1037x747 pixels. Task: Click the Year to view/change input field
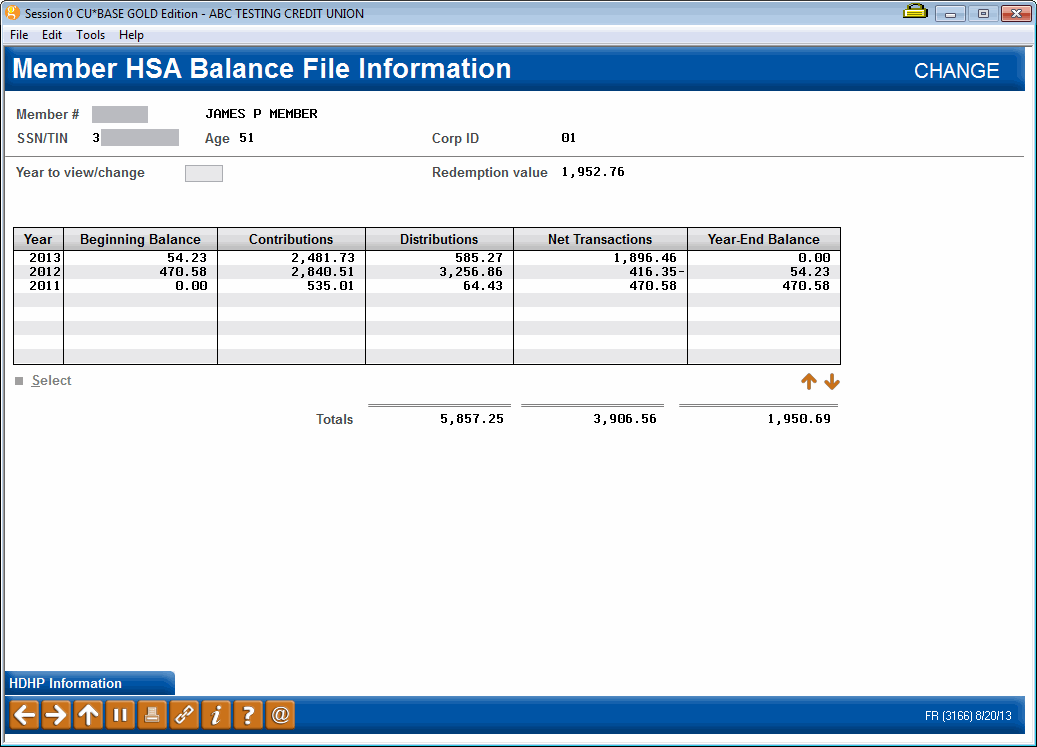click(x=203, y=172)
